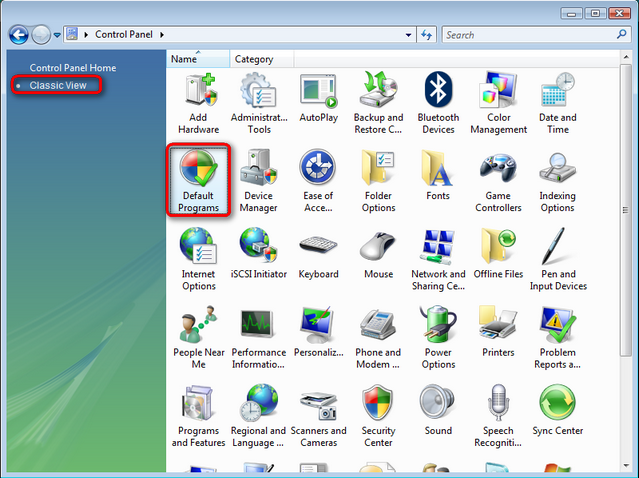This screenshot has width=639, height=478.
Task: Open the Default Programs icon
Action: click(198, 180)
